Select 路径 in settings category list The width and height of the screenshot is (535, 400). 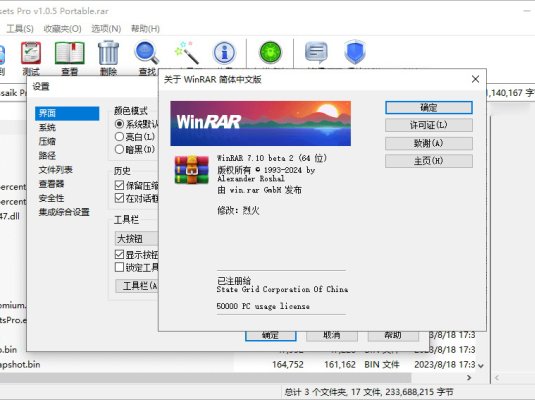click(47, 156)
